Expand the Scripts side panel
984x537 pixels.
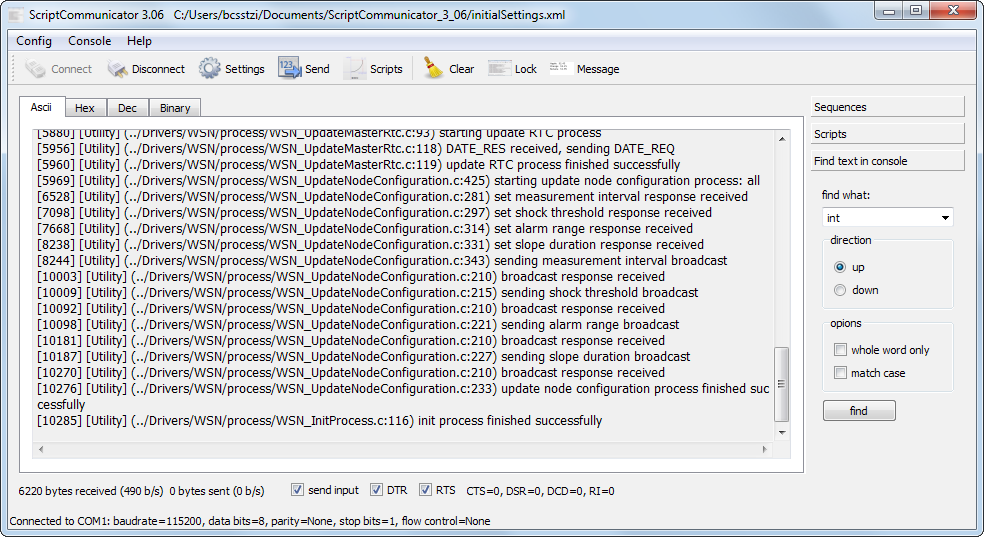tap(887, 134)
